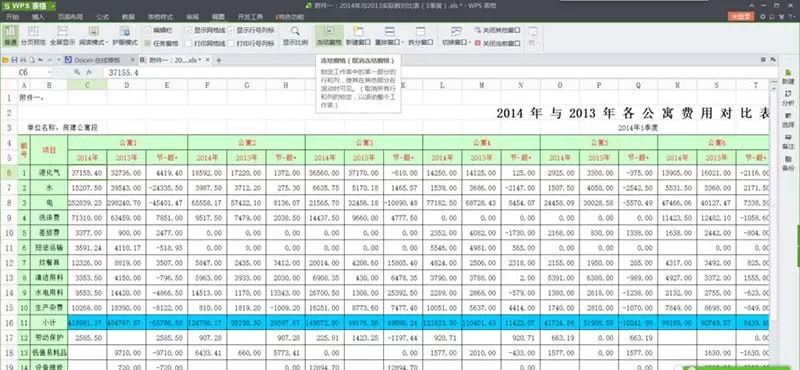Open 新建 in the right sidebar

coord(788,77)
